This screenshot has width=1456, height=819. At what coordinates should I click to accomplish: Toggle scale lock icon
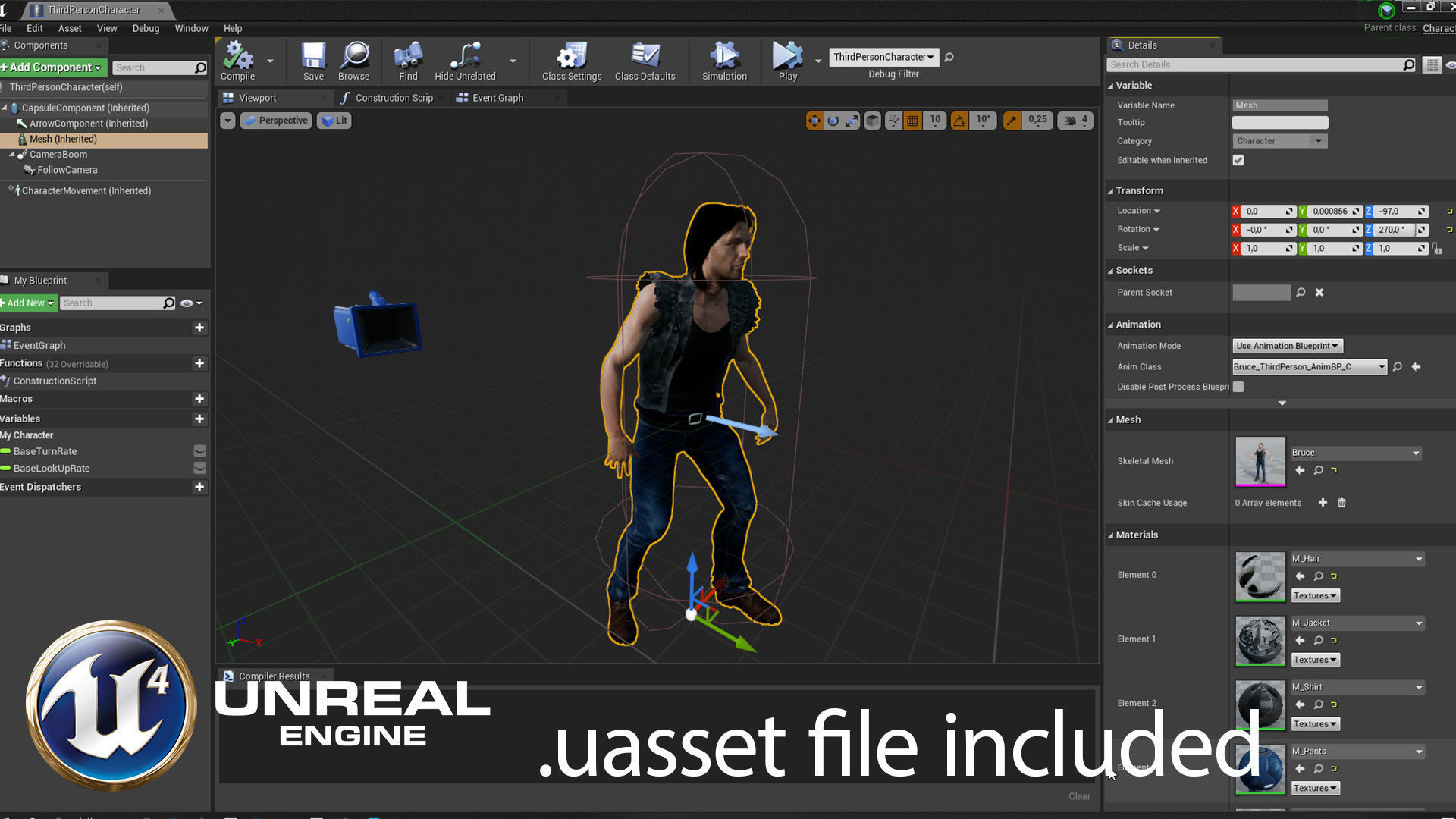coord(1437,249)
